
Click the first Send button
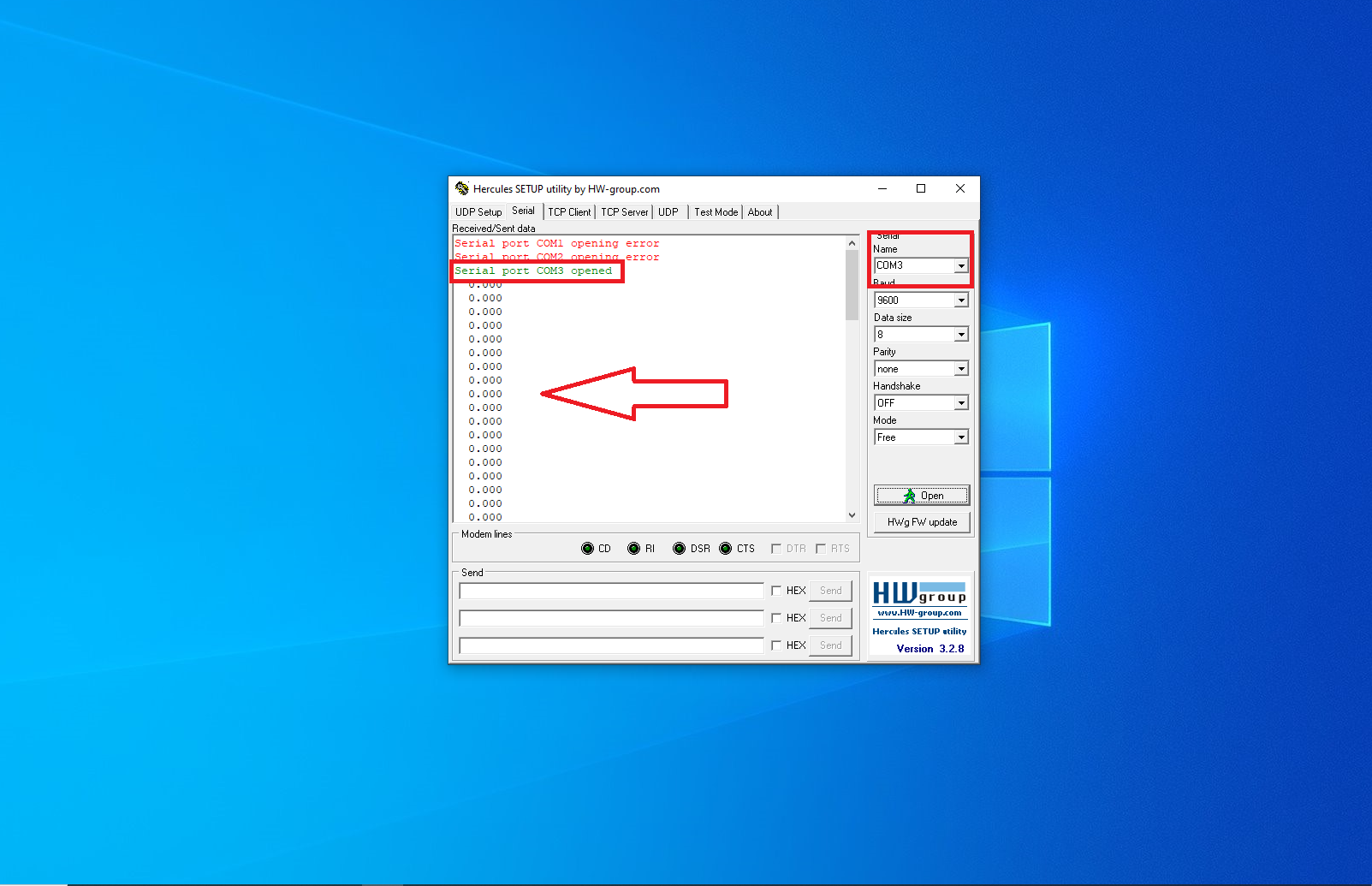(830, 591)
